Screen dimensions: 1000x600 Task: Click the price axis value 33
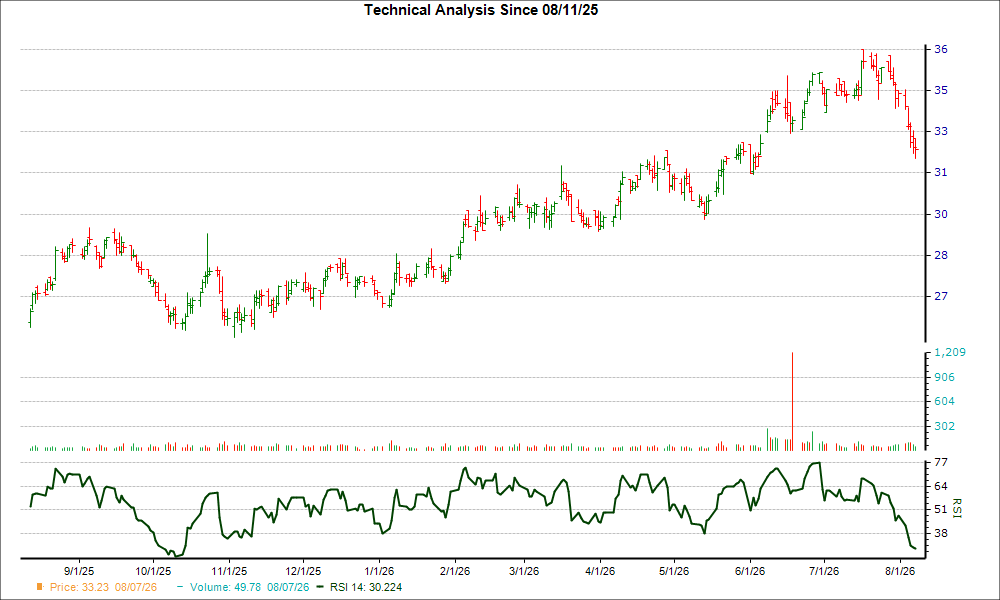pyautogui.click(x=941, y=131)
